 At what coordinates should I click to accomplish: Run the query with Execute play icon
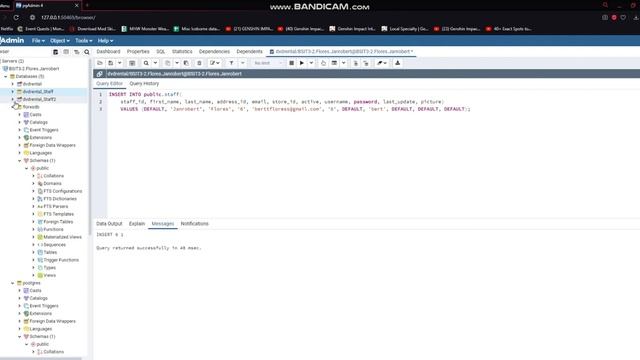click(x=302, y=63)
